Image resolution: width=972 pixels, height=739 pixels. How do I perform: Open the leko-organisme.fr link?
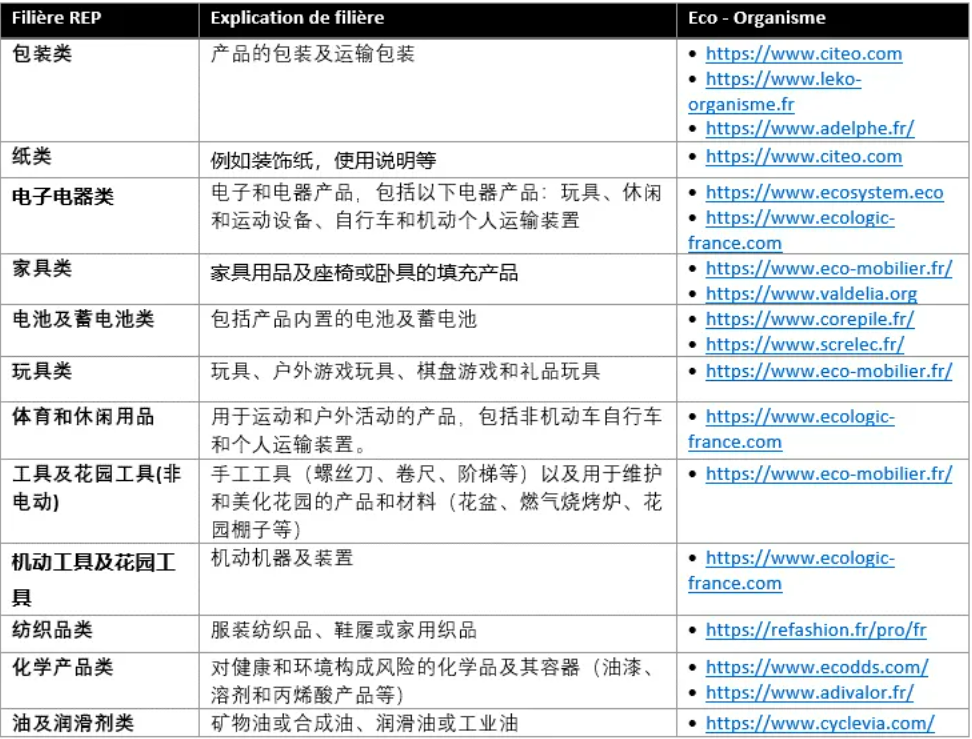tap(782, 79)
